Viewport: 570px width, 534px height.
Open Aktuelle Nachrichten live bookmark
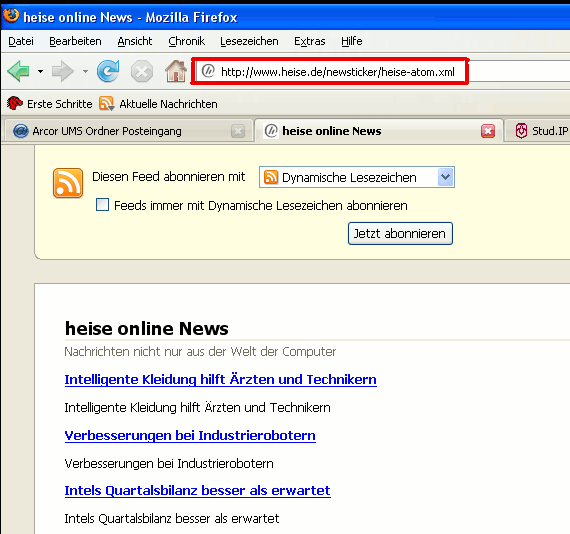[x=158, y=104]
